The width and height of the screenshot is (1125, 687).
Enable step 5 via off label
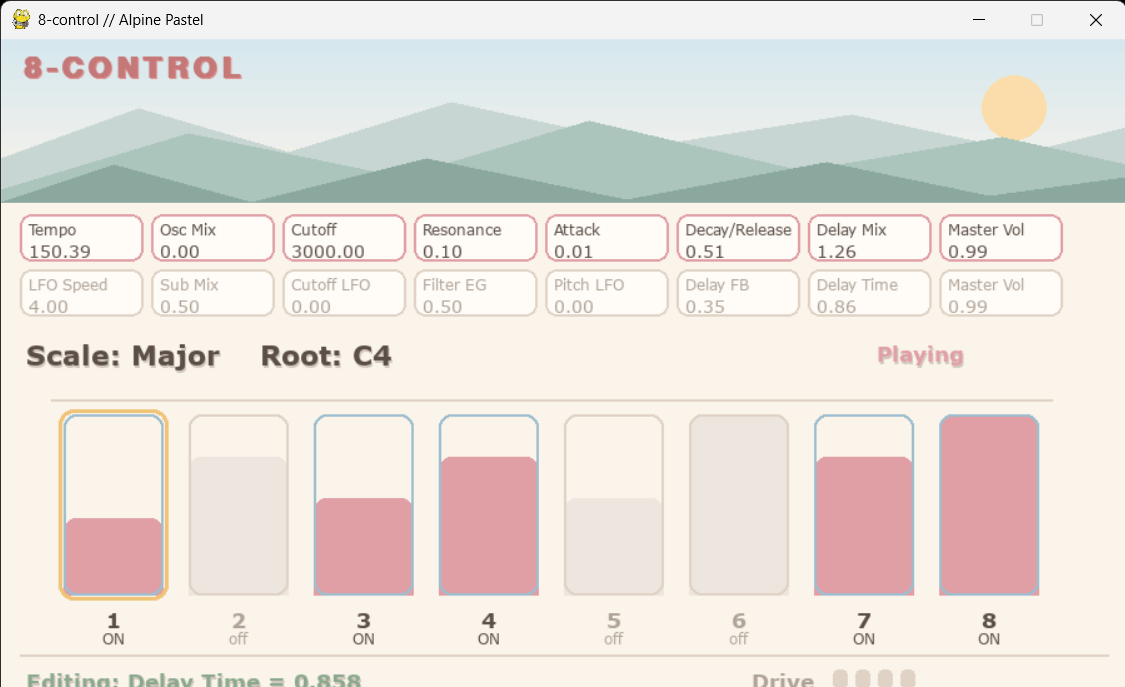coord(613,639)
